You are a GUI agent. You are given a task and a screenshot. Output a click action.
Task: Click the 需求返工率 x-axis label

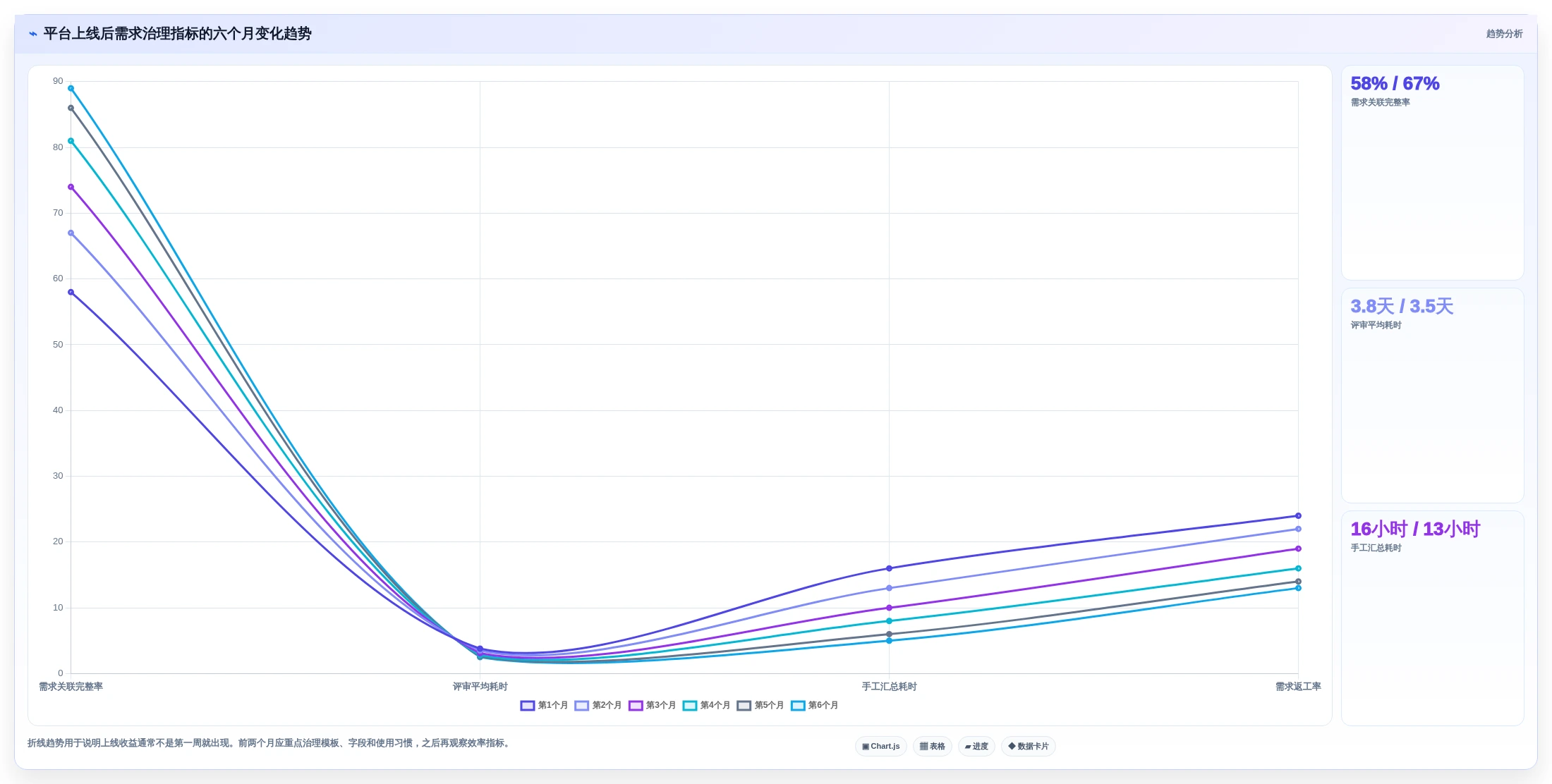click(1298, 687)
